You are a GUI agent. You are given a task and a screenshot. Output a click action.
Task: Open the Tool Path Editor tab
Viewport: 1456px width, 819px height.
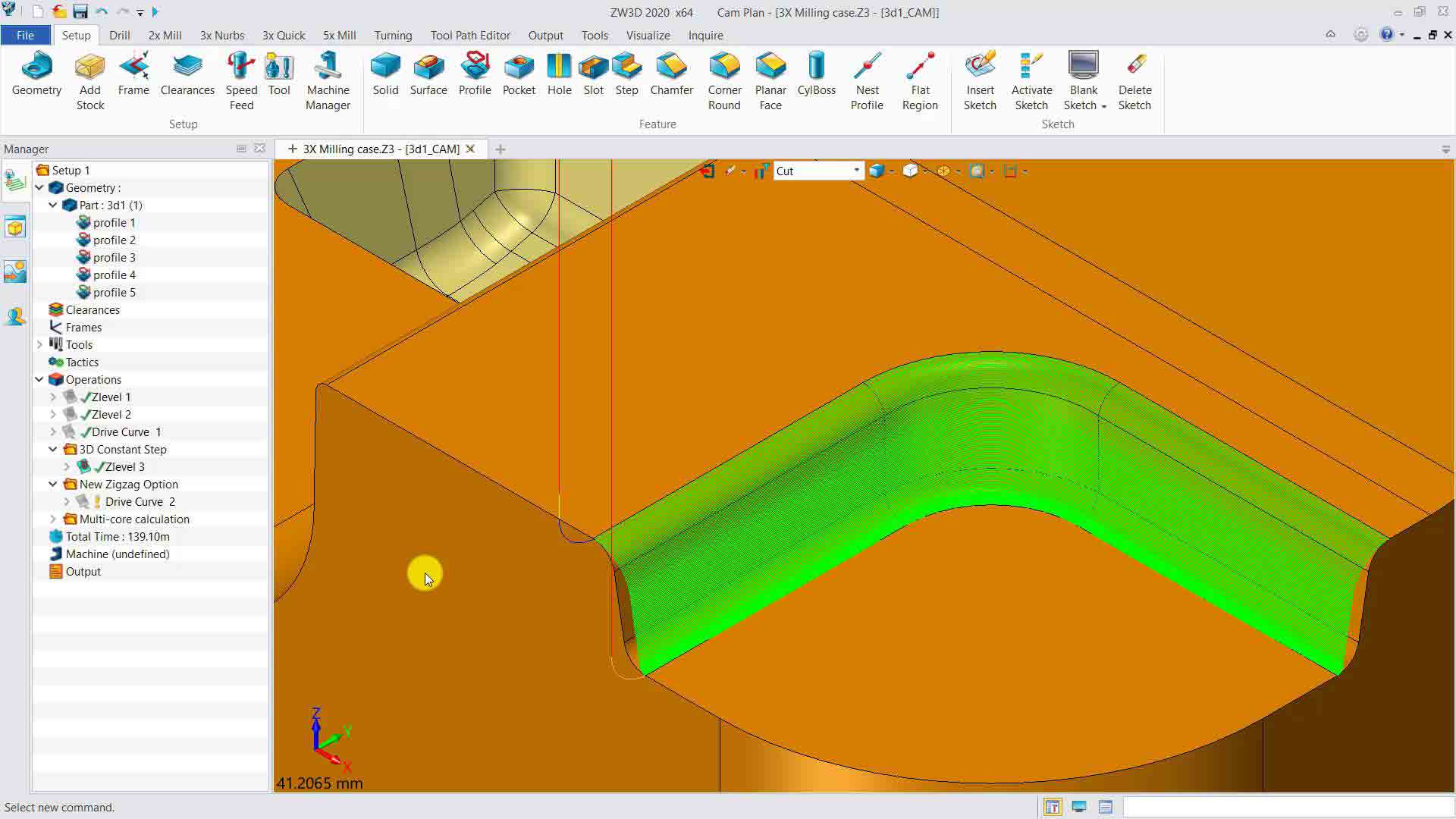point(469,36)
